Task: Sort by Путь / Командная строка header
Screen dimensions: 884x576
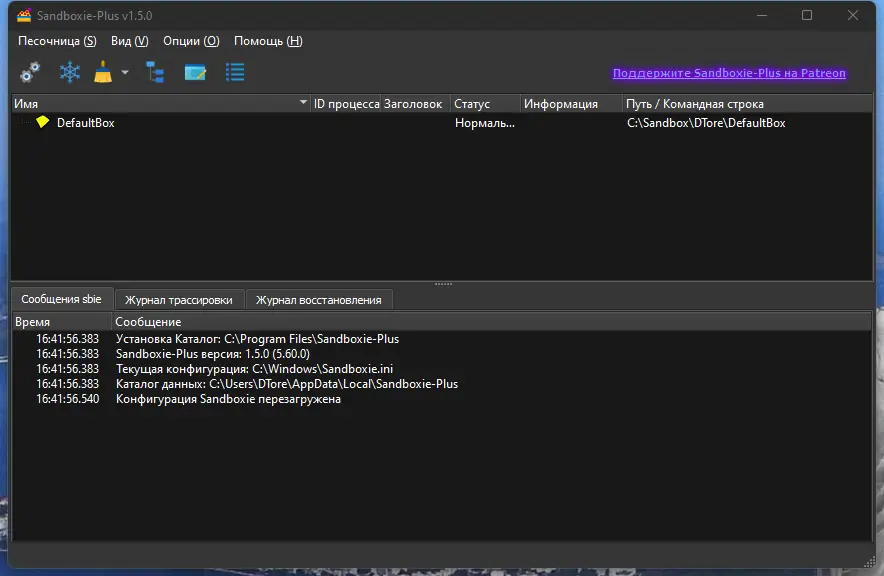Action: 747,104
